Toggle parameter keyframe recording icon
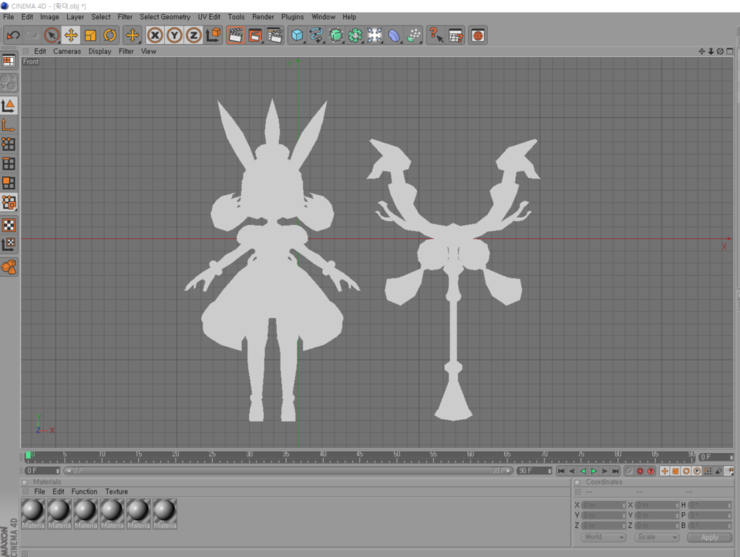This screenshot has height=557, width=740. pyautogui.click(x=697, y=471)
